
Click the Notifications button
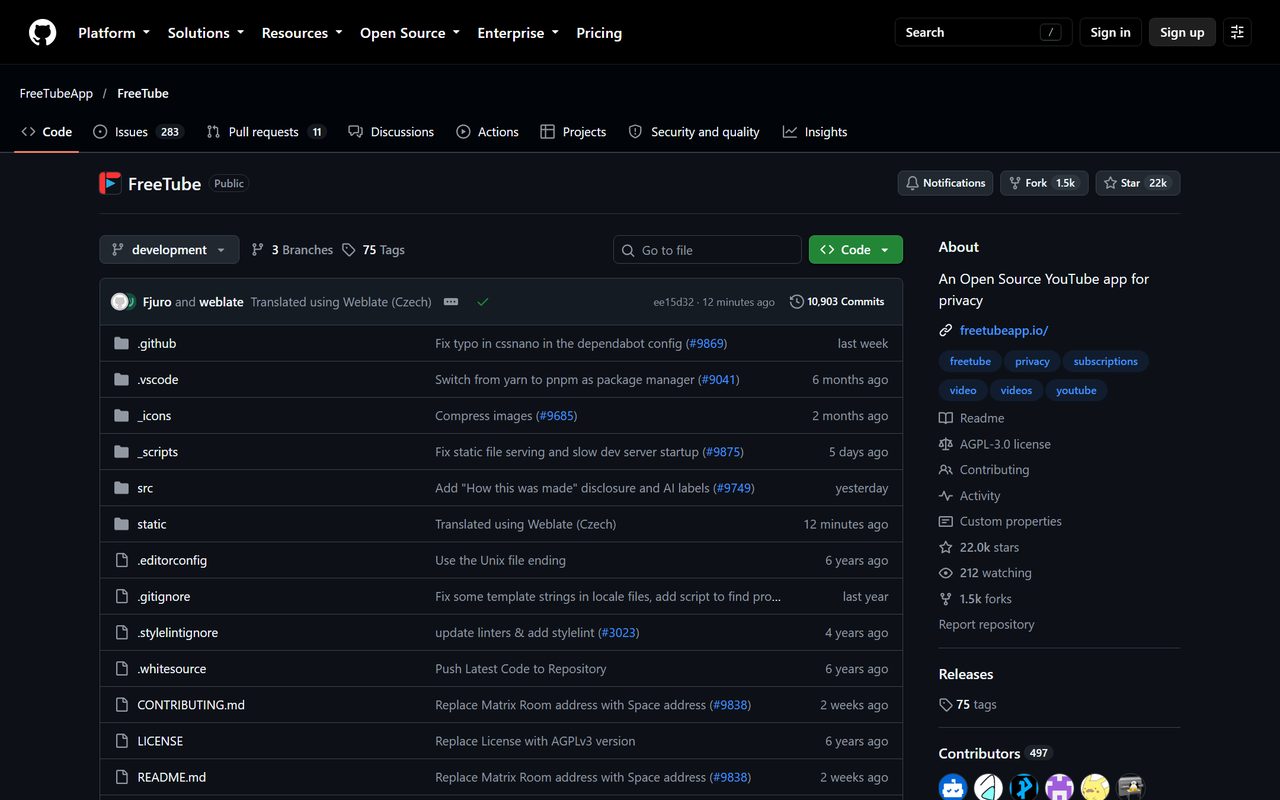pos(945,183)
